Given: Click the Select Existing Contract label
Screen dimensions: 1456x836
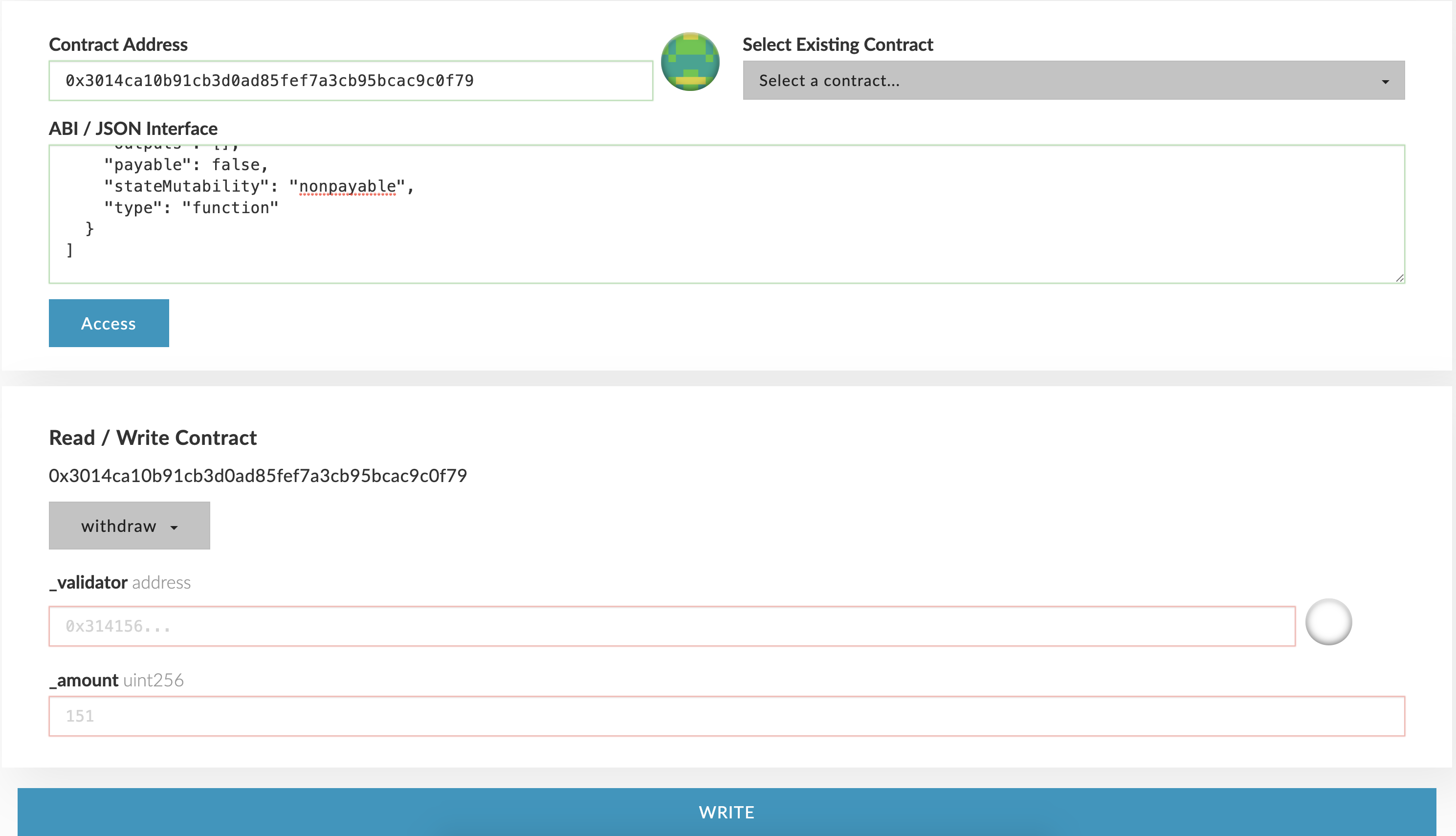Looking at the screenshot, I should pos(837,44).
